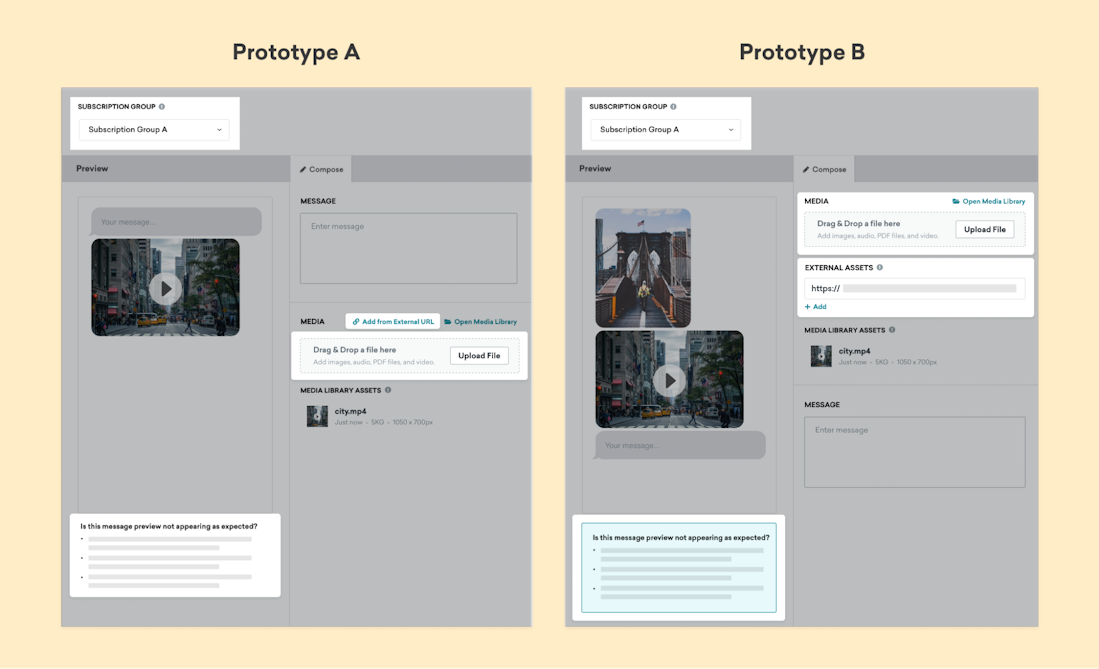Click the folder icon before Open Media Library in Prototype B
The width and height of the screenshot is (1099, 669).
pyautogui.click(x=956, y=200)
